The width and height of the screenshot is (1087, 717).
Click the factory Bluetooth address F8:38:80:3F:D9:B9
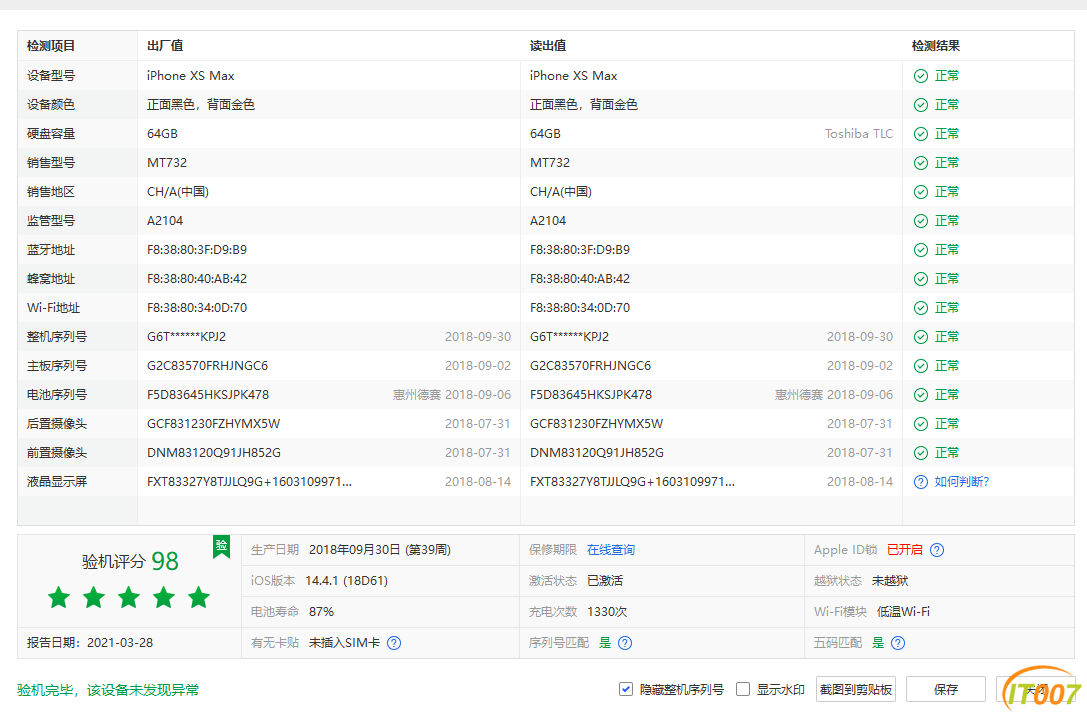[197, 250]
